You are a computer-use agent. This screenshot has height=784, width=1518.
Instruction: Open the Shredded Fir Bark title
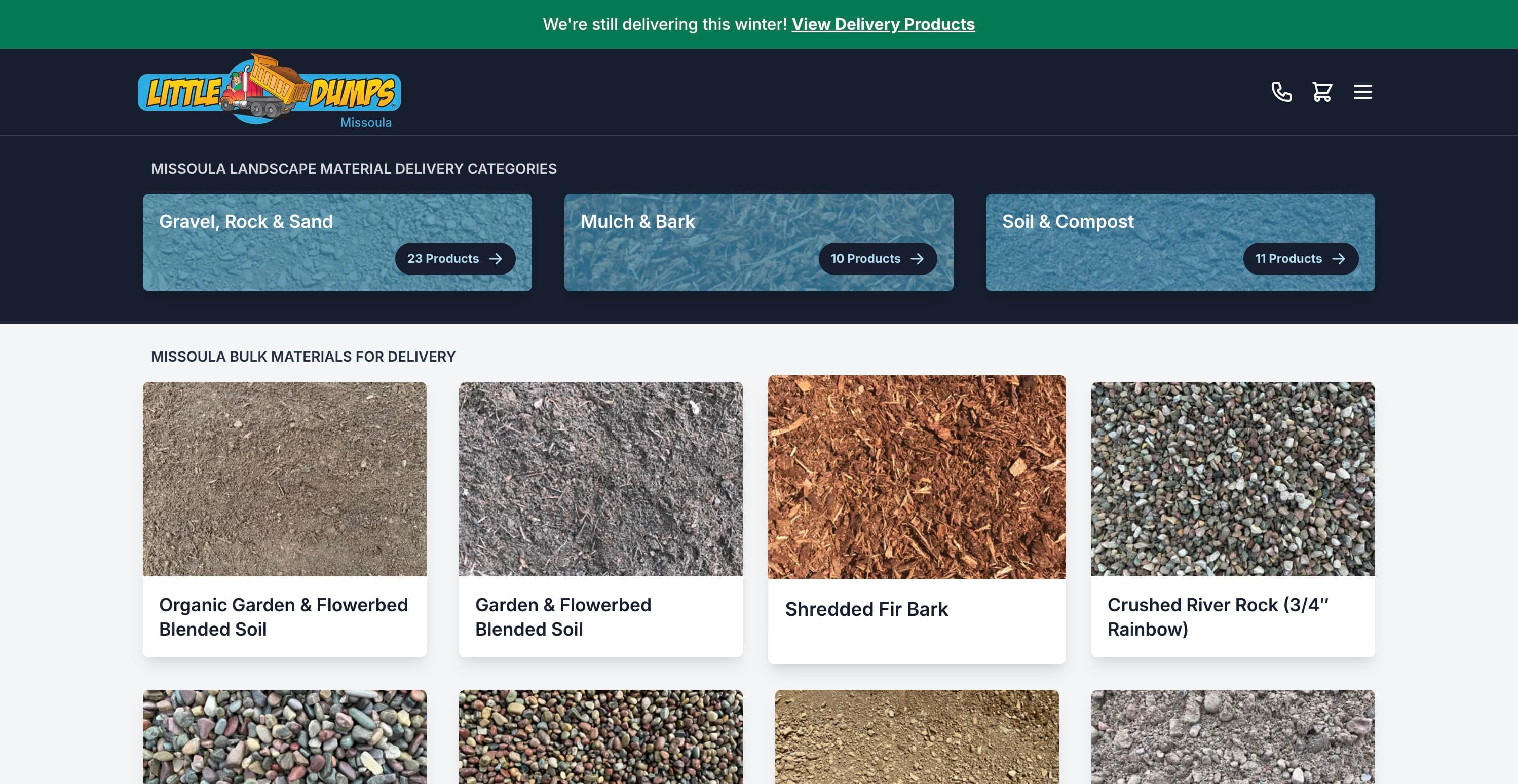(866, 609)
